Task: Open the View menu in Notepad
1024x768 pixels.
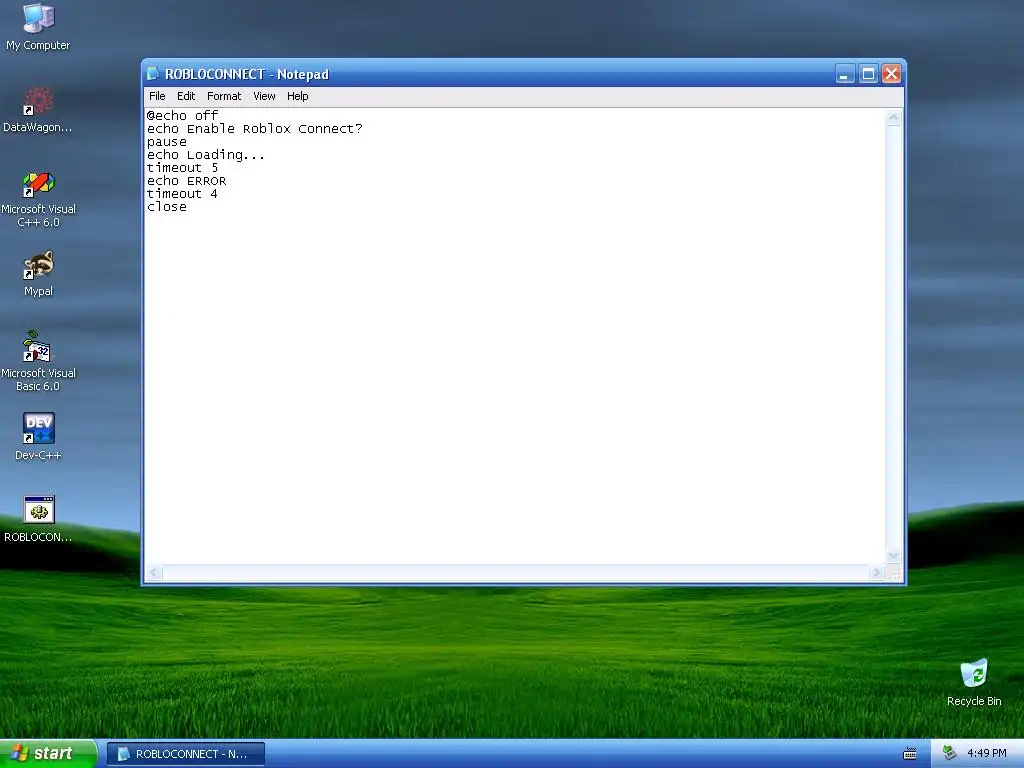Action: (x=264, y=96)
